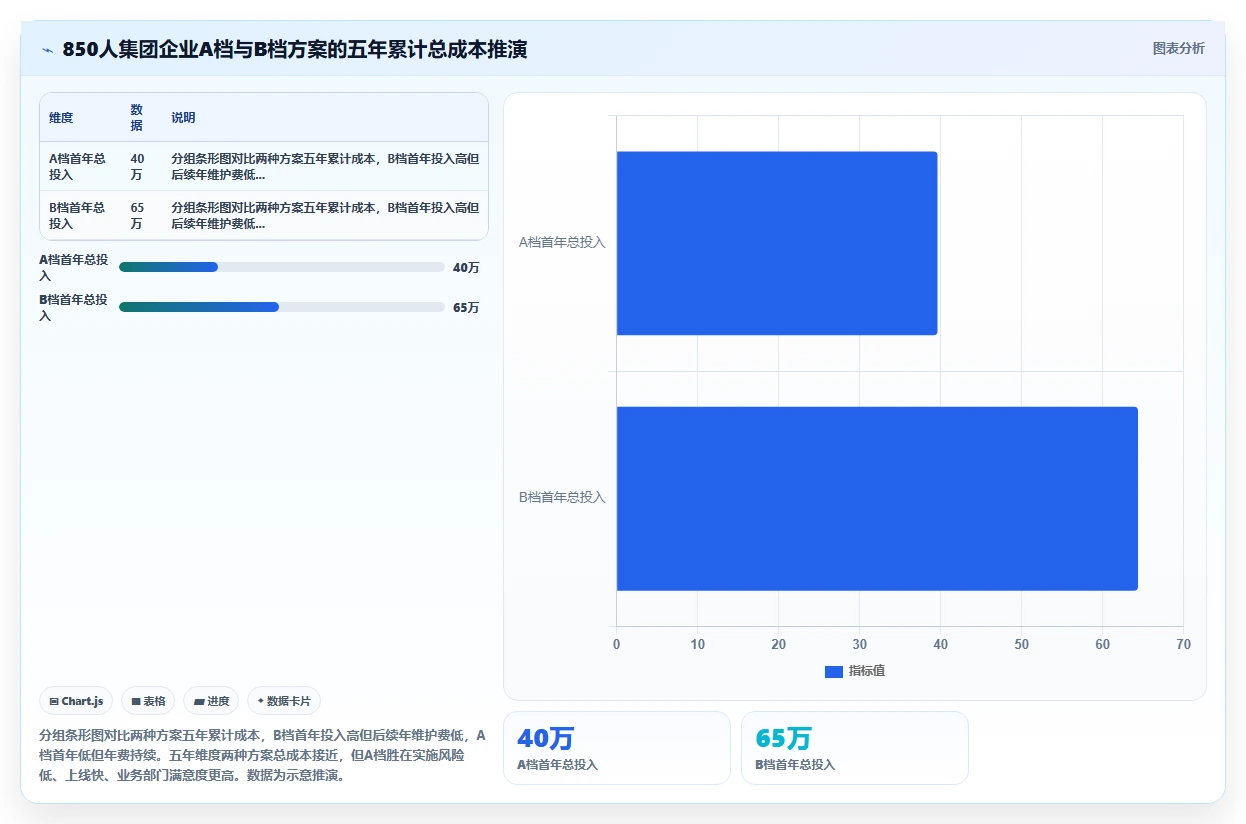Click A档 row description text in table
This screenshot has height=824, width=1246.
324,166
